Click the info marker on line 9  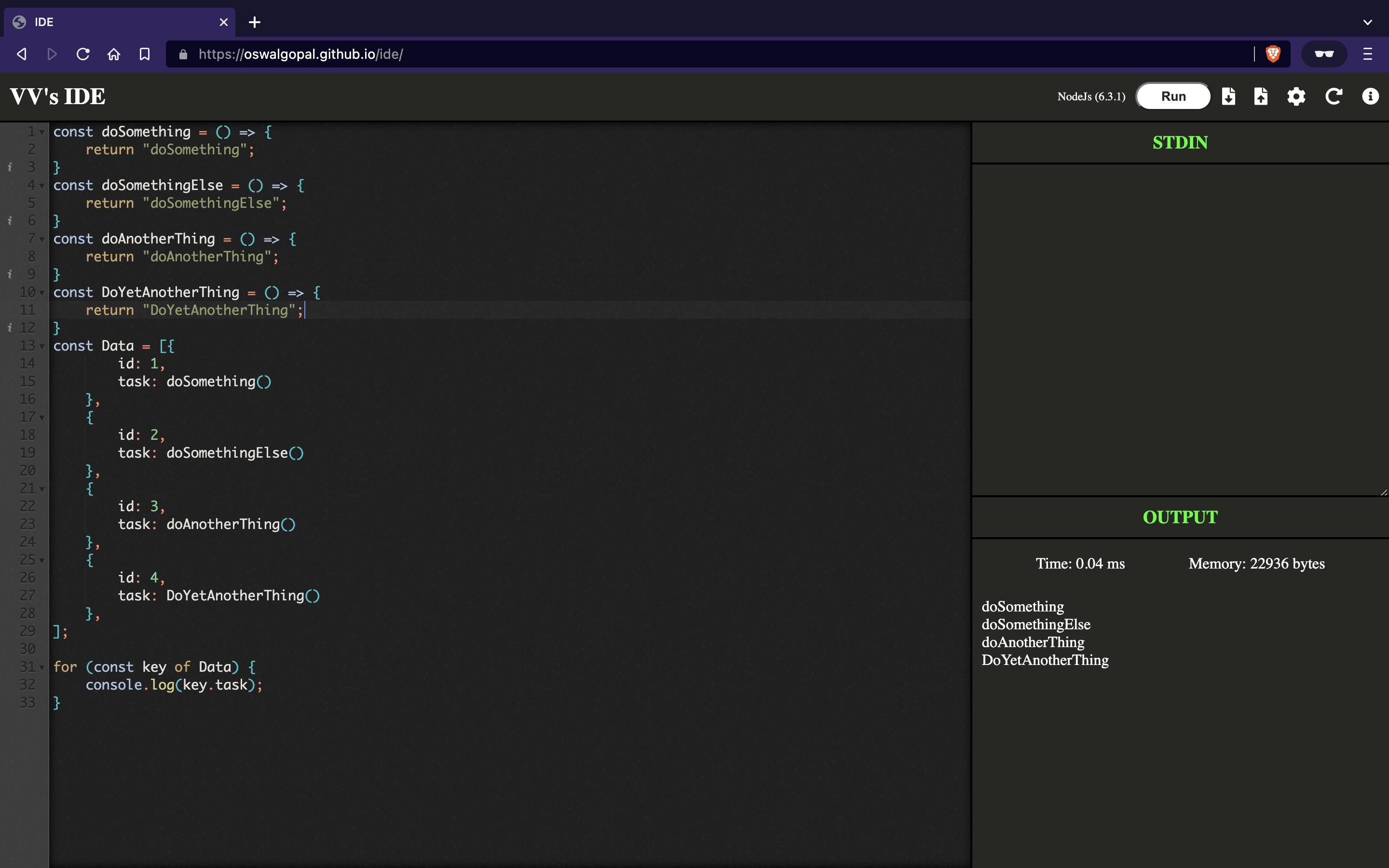click(x=10, y=274)
